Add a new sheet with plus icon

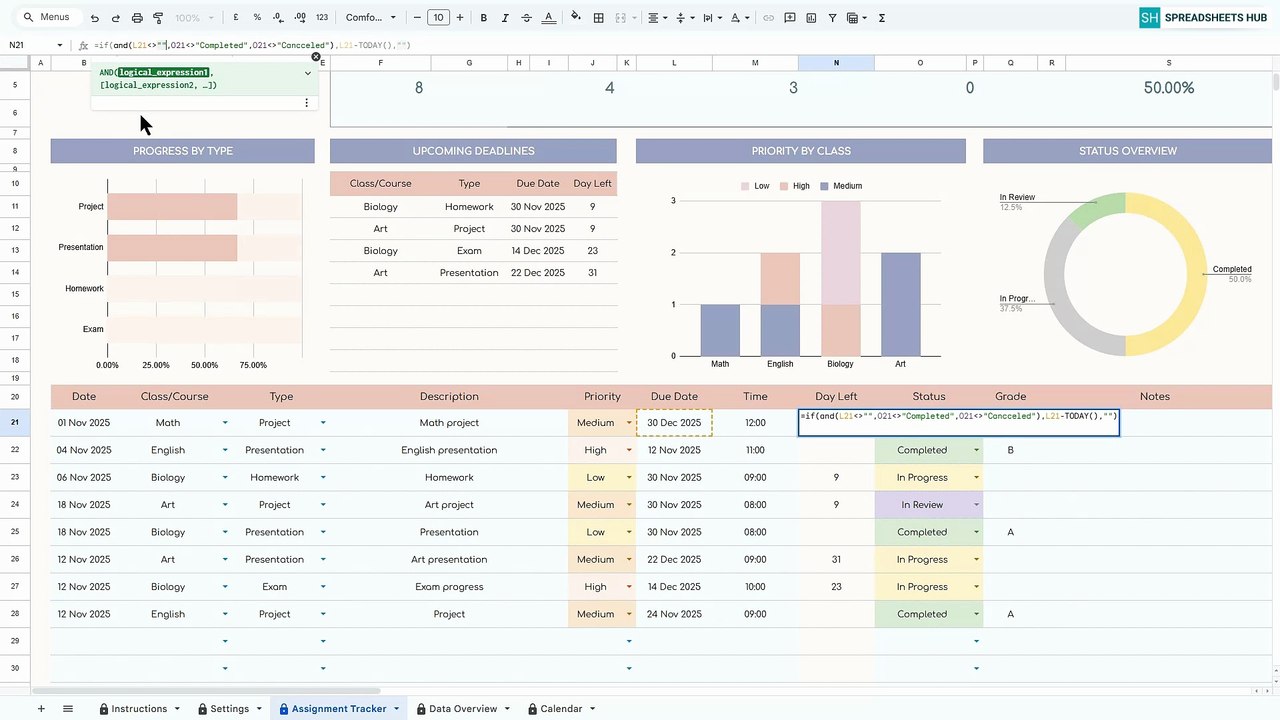click(41, 708)
